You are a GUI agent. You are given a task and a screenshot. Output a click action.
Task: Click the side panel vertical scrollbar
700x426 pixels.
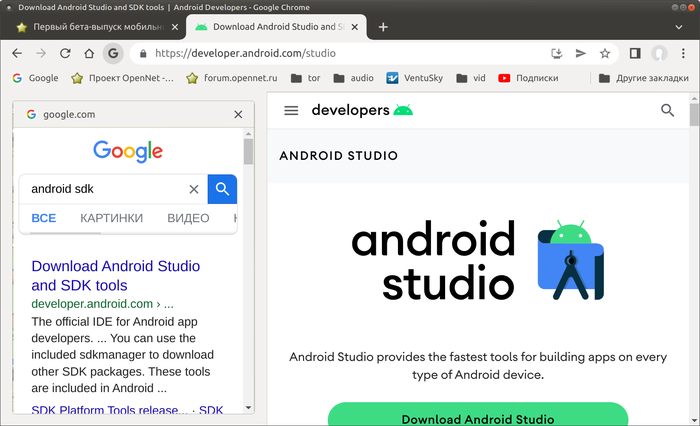[249, 152]
